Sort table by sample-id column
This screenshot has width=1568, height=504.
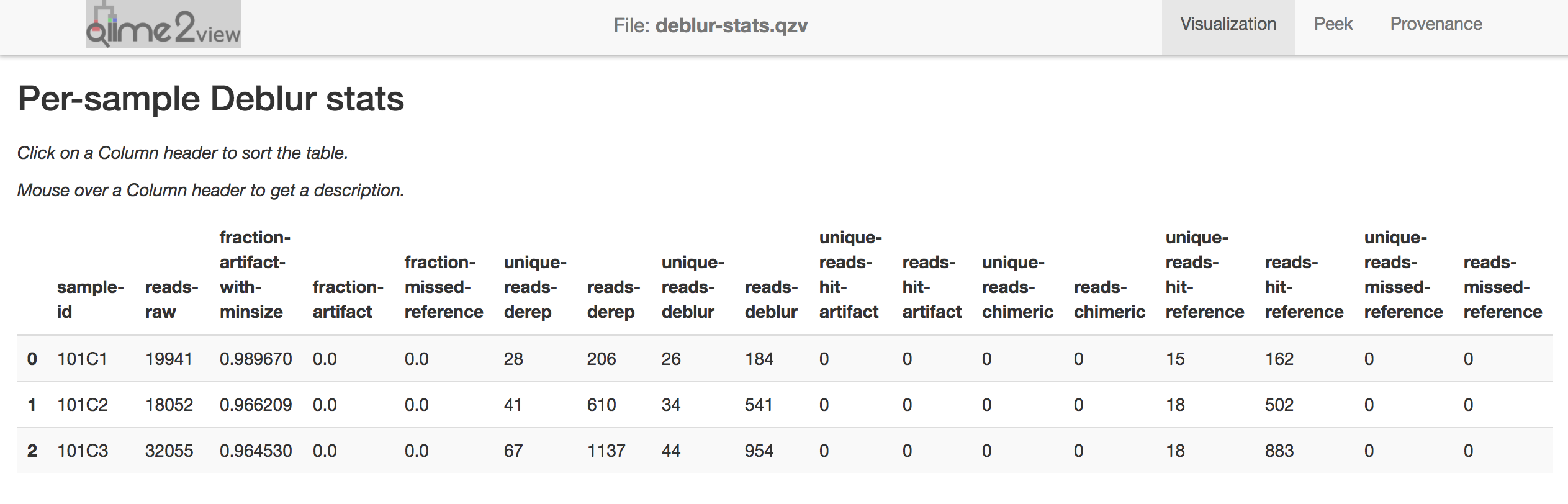(90, 299)
